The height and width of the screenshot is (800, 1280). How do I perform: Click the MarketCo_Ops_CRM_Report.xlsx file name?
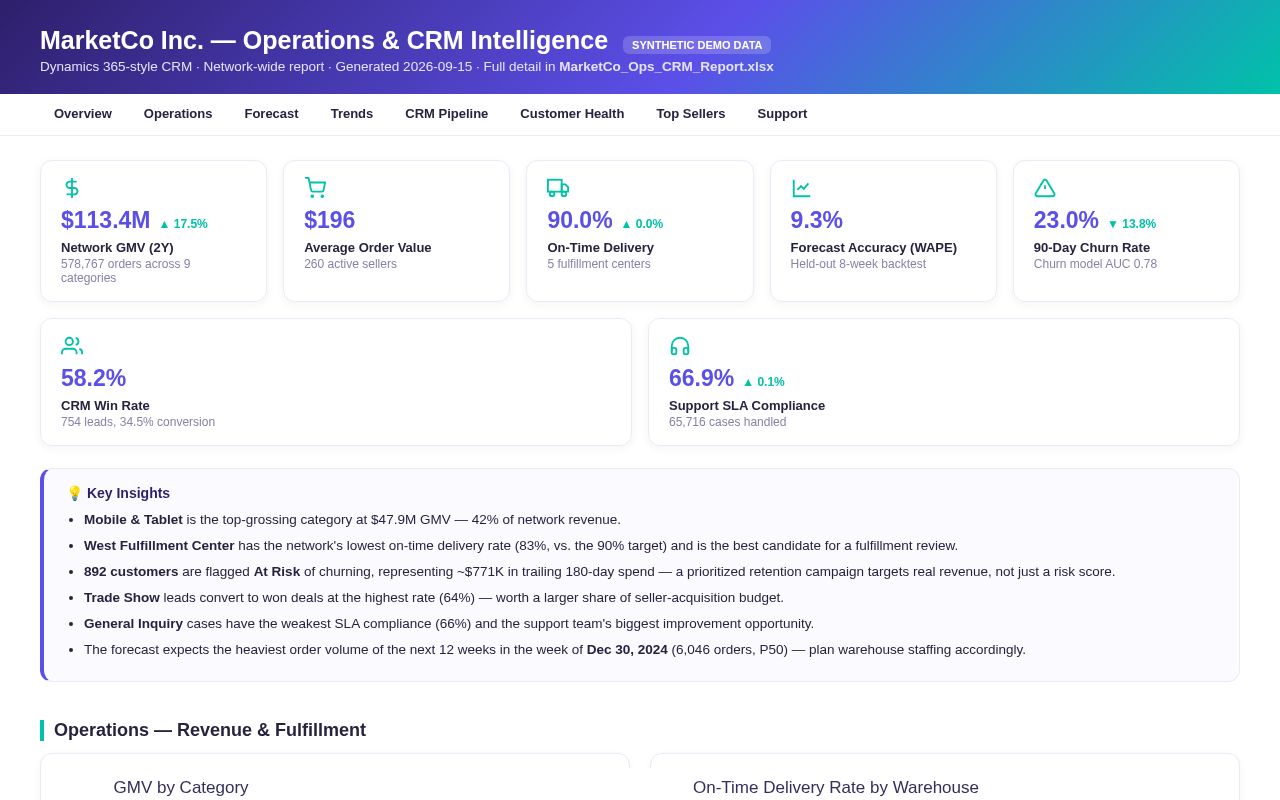point(666,67)
